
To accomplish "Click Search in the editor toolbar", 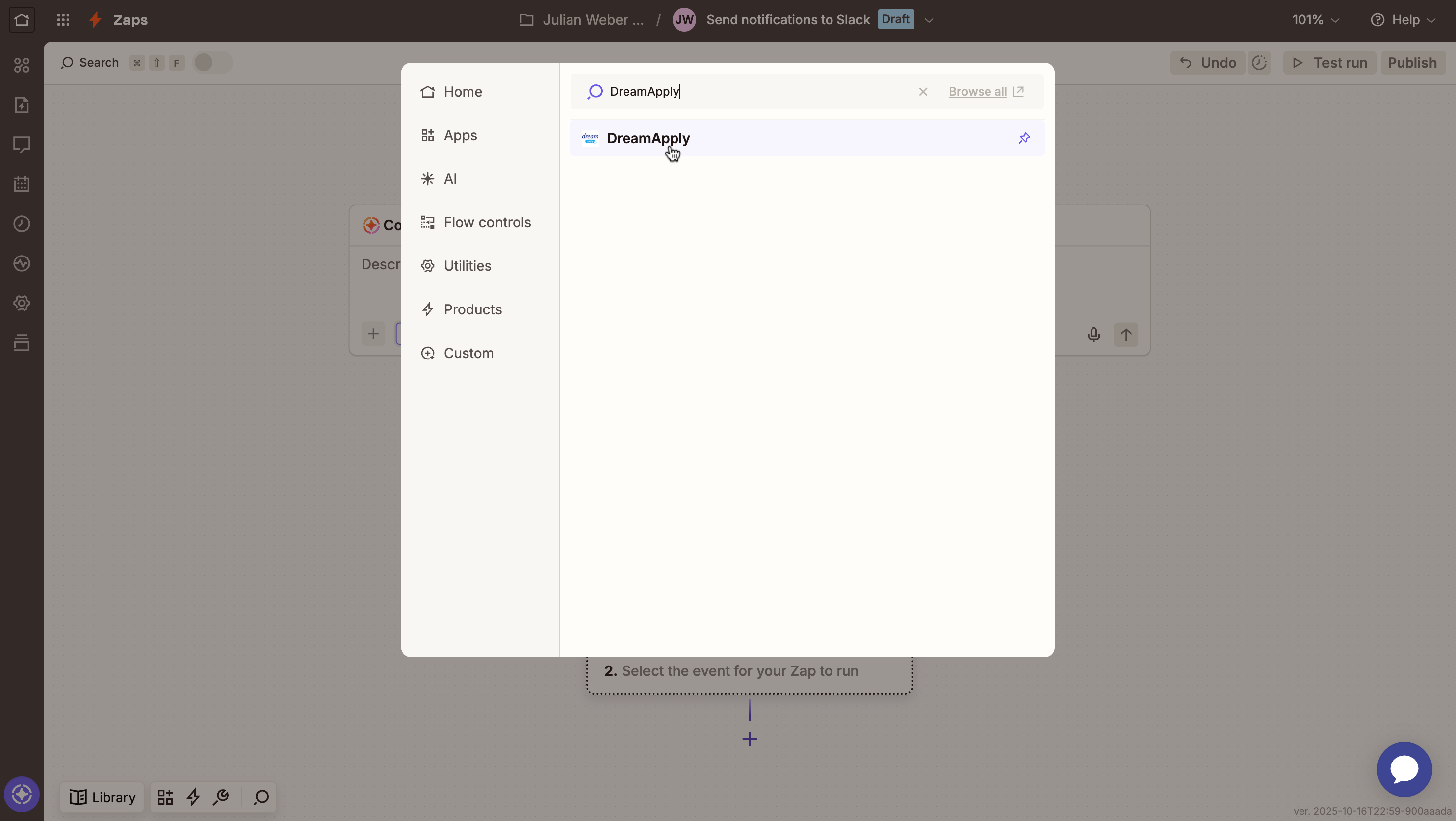I will click(90, 63).
